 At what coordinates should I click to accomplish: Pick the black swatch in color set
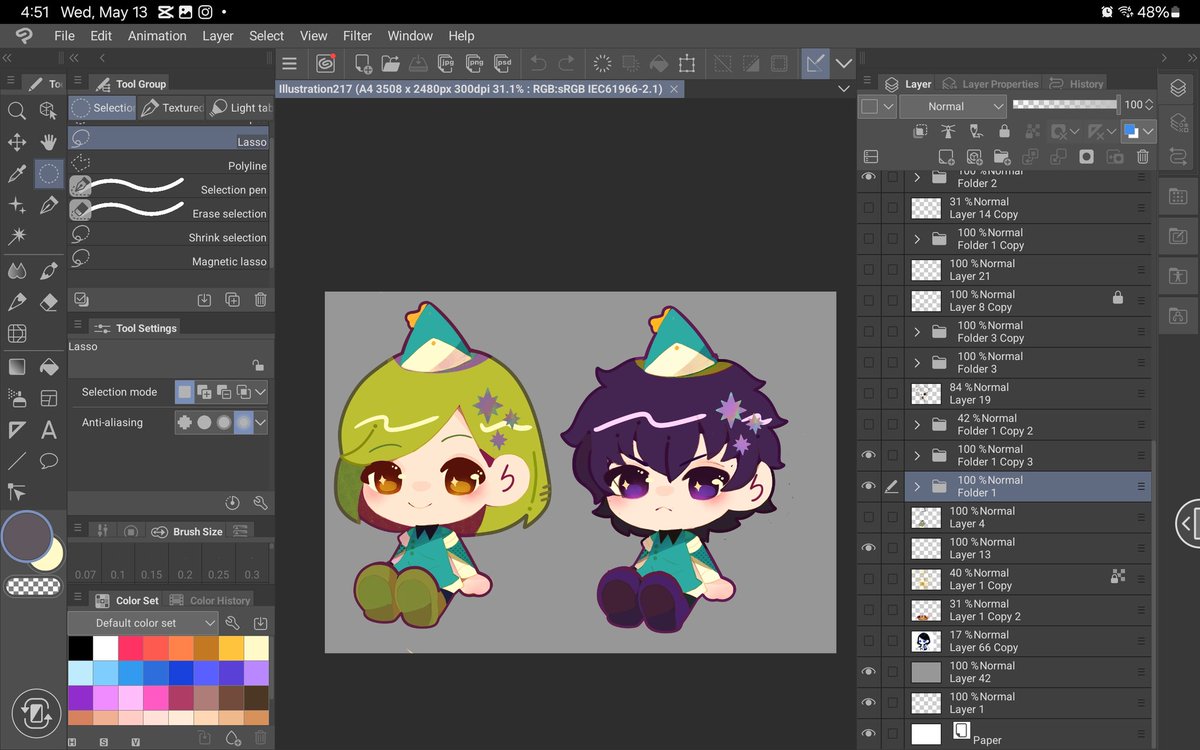81,648
